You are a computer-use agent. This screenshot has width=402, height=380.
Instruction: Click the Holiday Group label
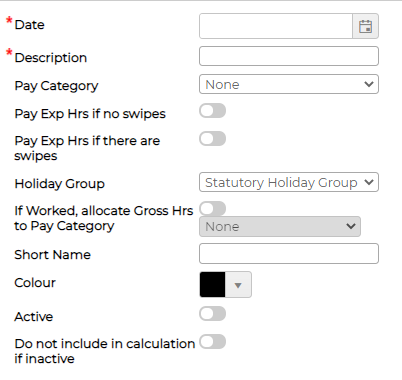(x=60, y=184)
